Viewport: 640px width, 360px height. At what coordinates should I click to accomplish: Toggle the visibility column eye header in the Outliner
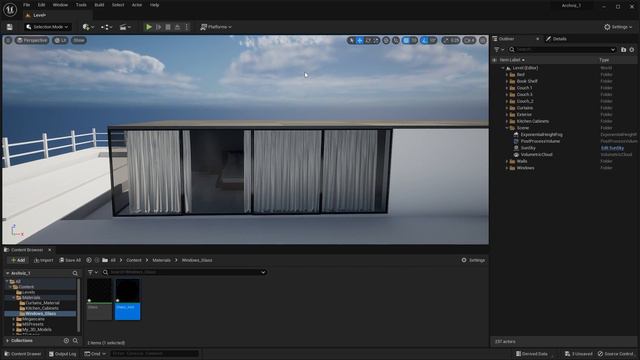494,60
